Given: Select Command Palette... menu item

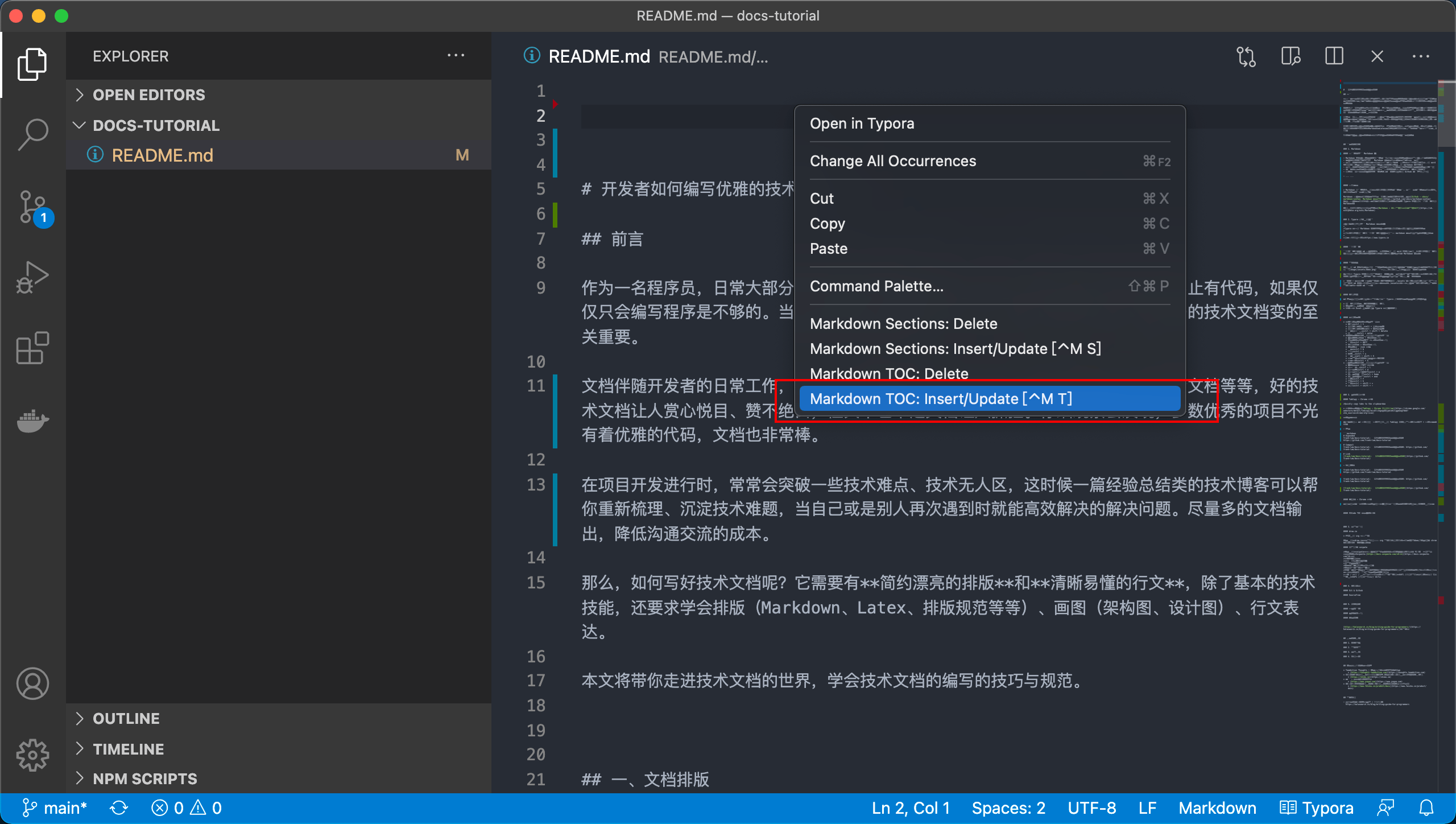Looking at the screenshot, I should [x=876, y=286].
